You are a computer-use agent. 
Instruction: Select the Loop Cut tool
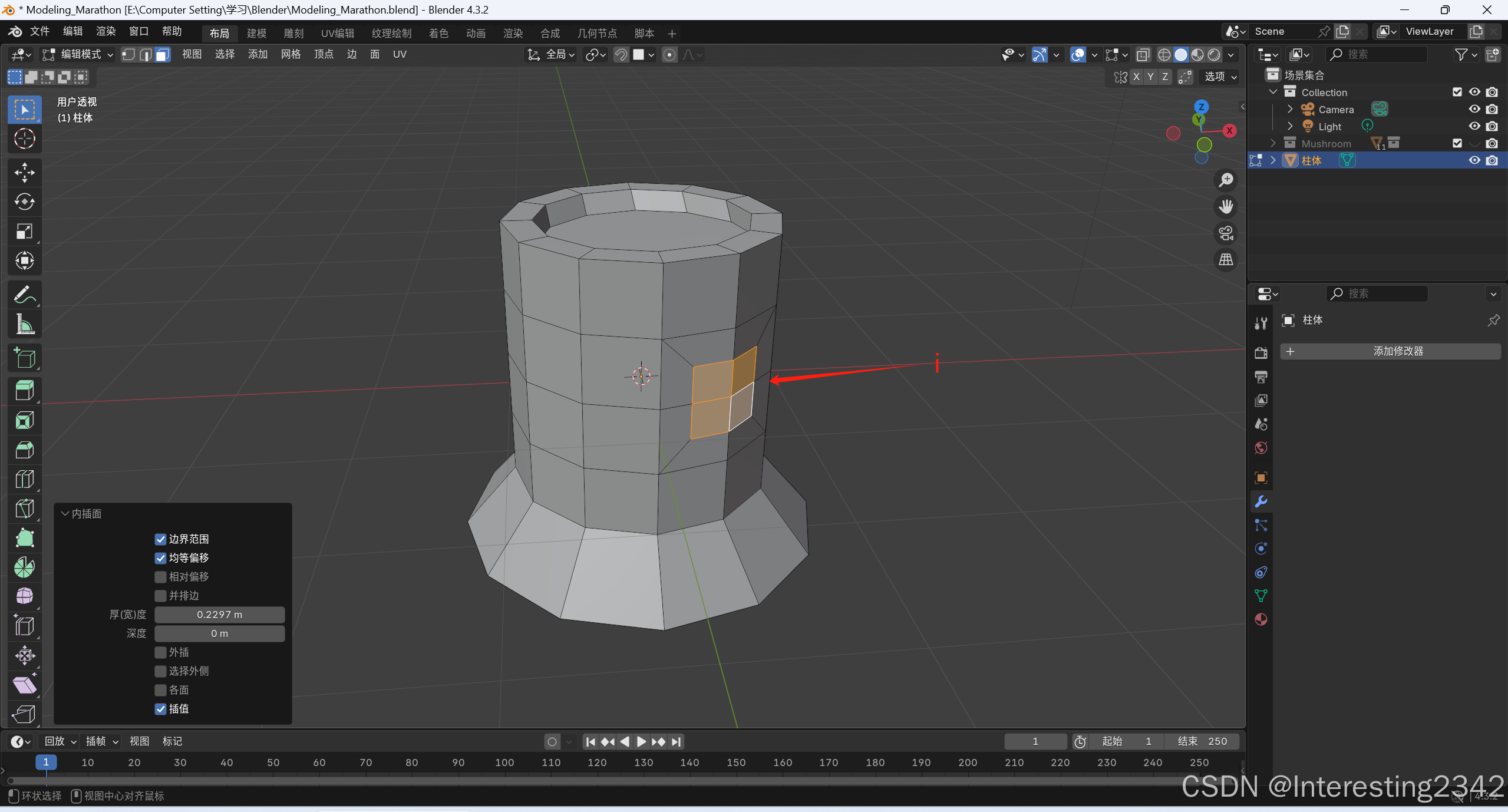pyautogui.click(x=24, y=479)
